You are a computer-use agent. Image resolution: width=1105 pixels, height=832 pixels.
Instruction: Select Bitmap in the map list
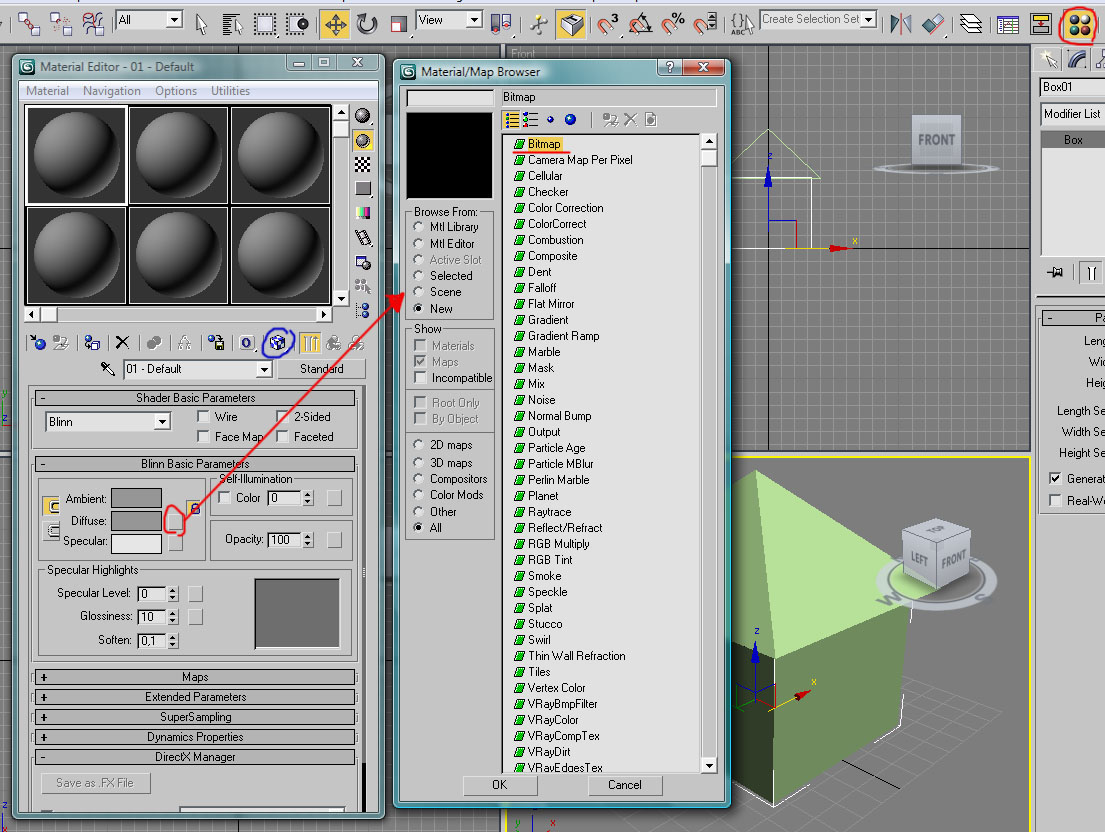544,144
